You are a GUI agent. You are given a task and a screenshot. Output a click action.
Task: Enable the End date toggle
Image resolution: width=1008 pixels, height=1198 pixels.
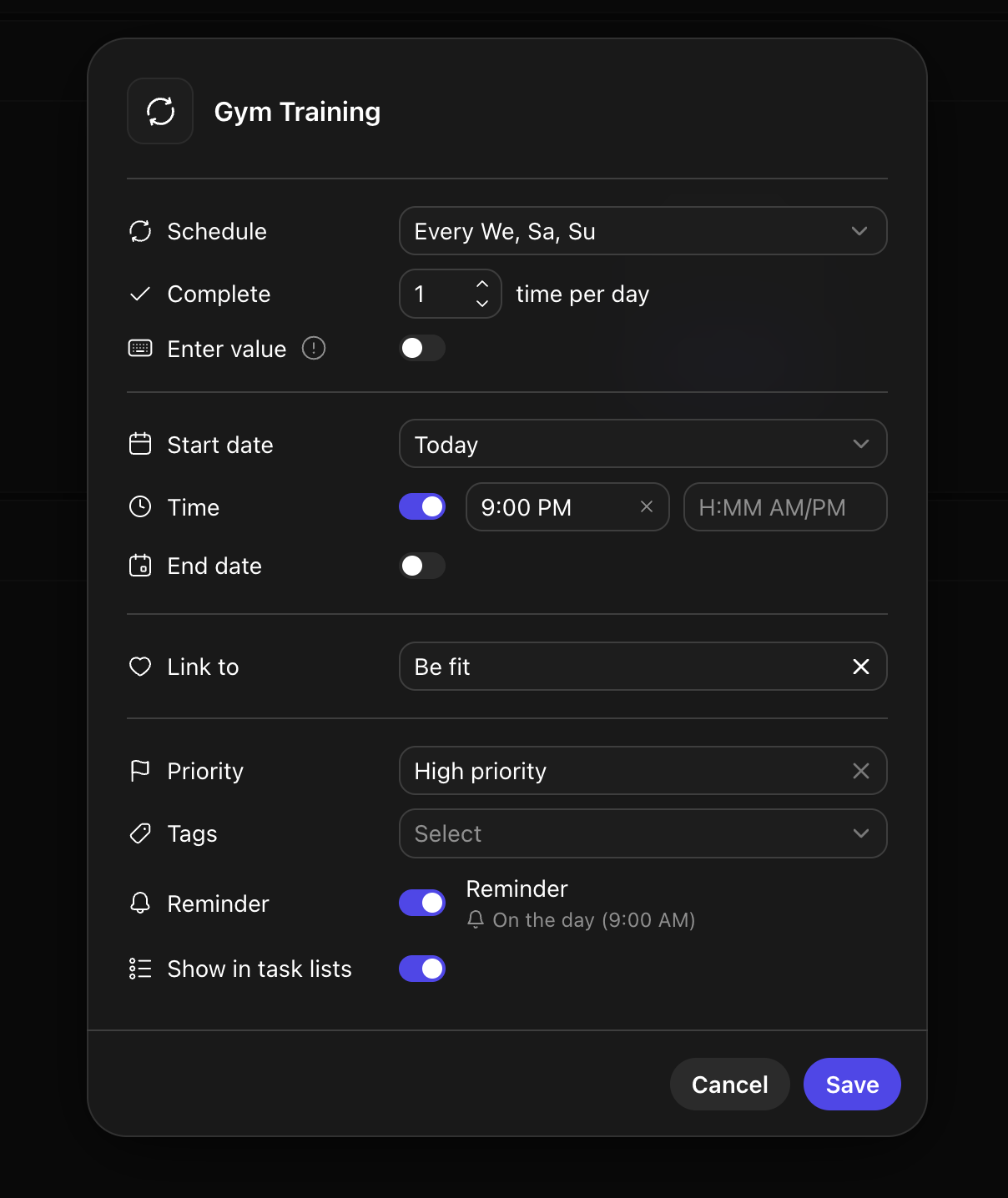422,566
